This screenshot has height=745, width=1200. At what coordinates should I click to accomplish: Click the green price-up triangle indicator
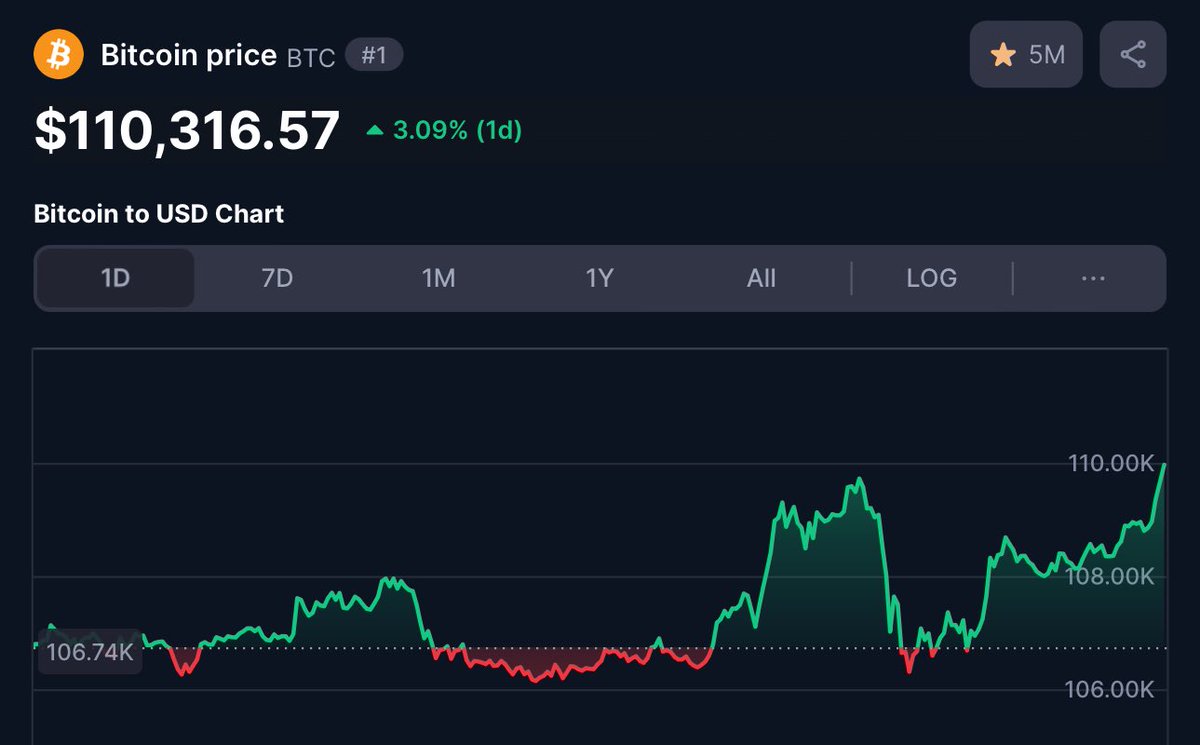(x=375, y=130)
